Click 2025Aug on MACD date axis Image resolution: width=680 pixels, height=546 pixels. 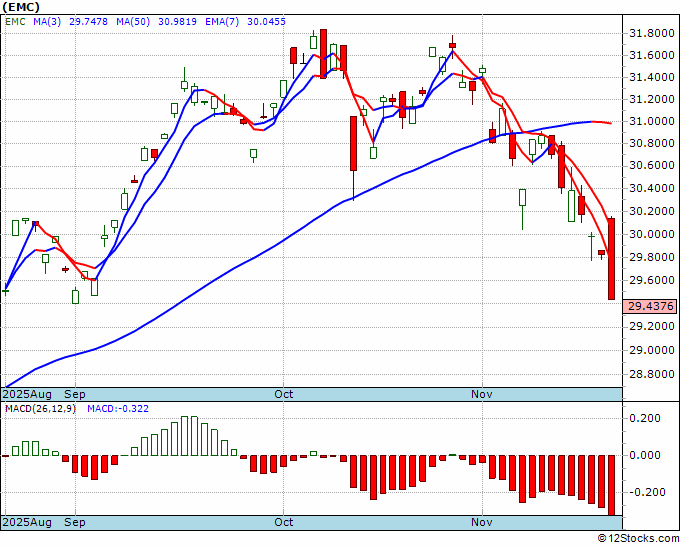coord(27,522)
